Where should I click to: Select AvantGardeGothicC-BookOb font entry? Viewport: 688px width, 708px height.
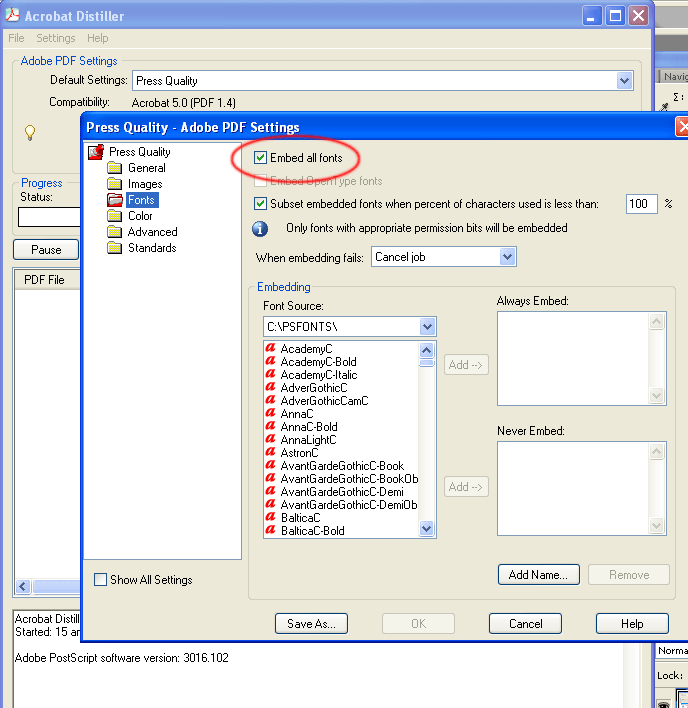(x=349, y=479)
